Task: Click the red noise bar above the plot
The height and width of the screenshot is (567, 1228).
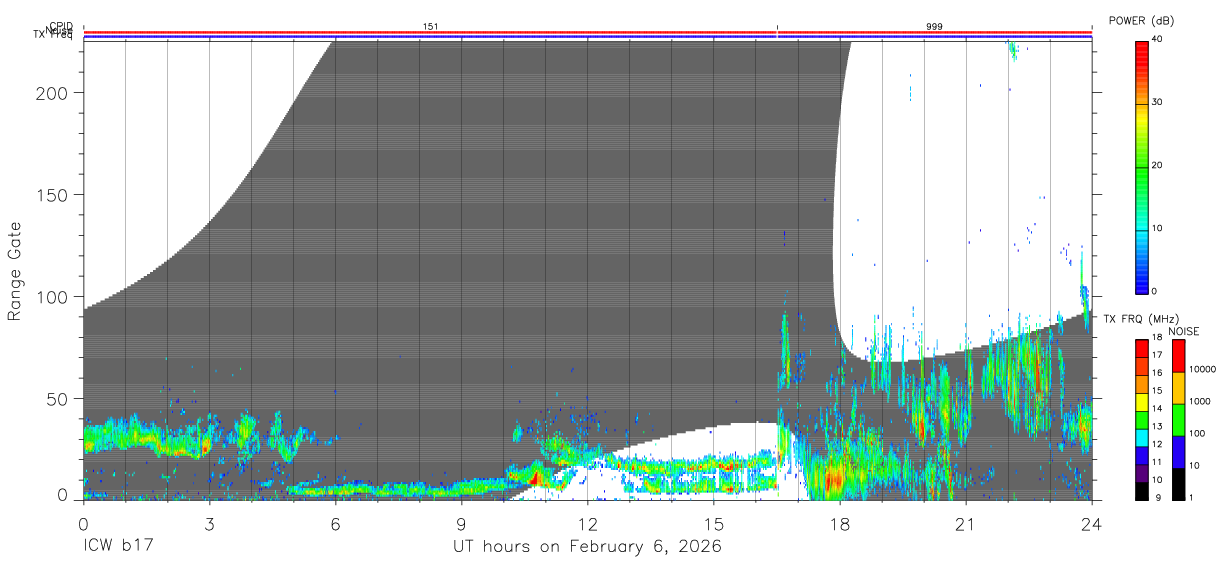Action: tap(588, 33)
